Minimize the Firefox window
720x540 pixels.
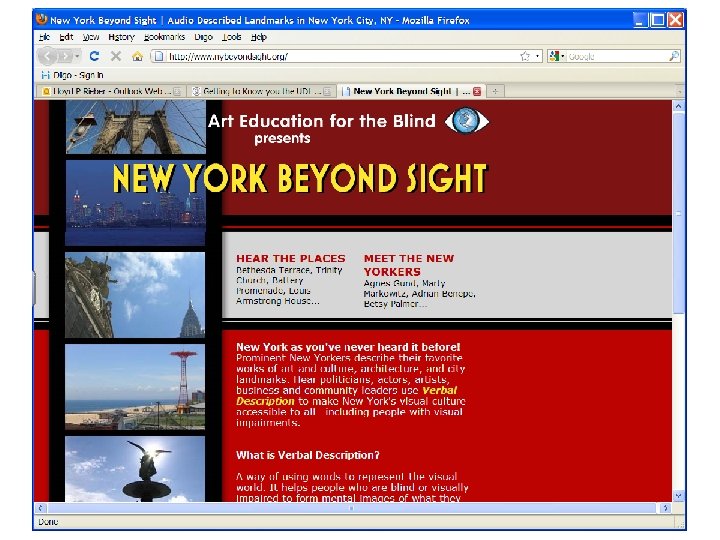(x=640, y=20)
